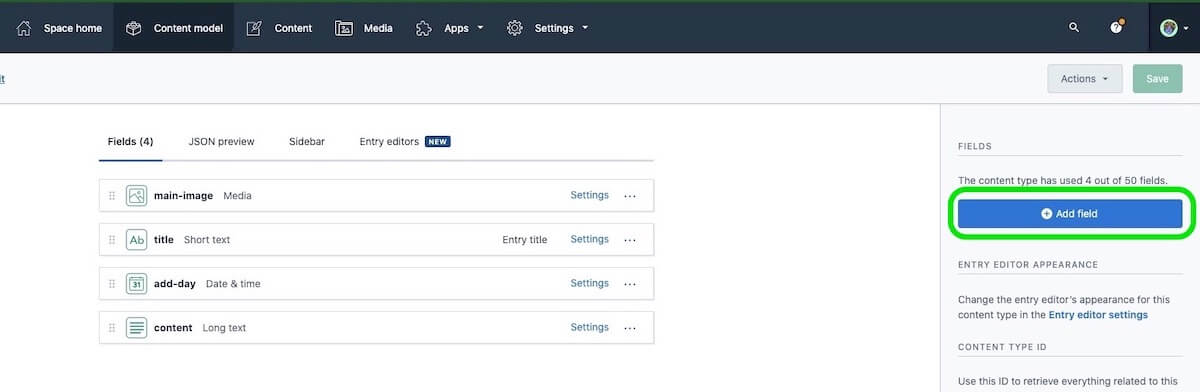Grab the drag handle of main-image row

coord(112,196)
